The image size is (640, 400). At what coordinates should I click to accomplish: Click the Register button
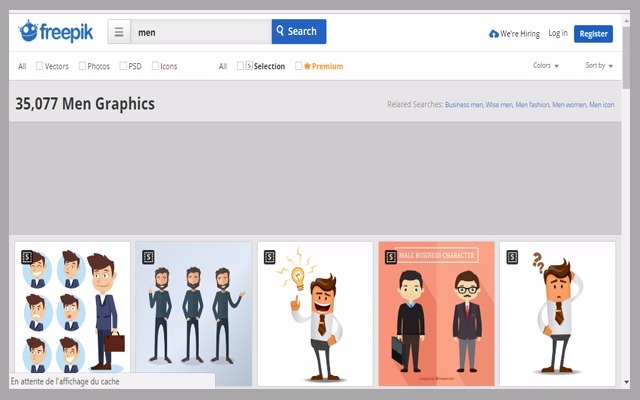(x=593, y=33)
